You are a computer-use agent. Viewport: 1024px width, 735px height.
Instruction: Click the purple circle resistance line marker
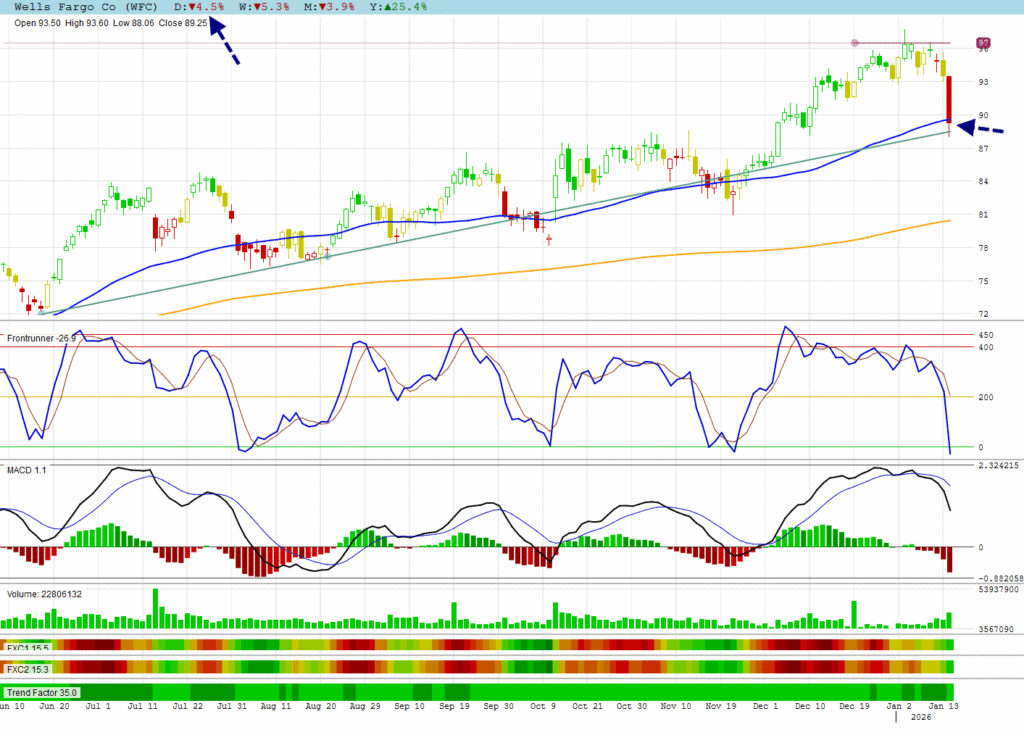click(x=854, y=43)
